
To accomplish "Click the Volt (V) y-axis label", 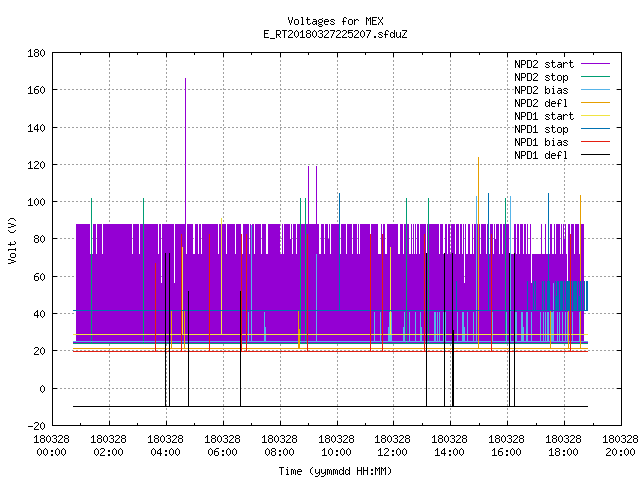I will (x=13, y=241).
